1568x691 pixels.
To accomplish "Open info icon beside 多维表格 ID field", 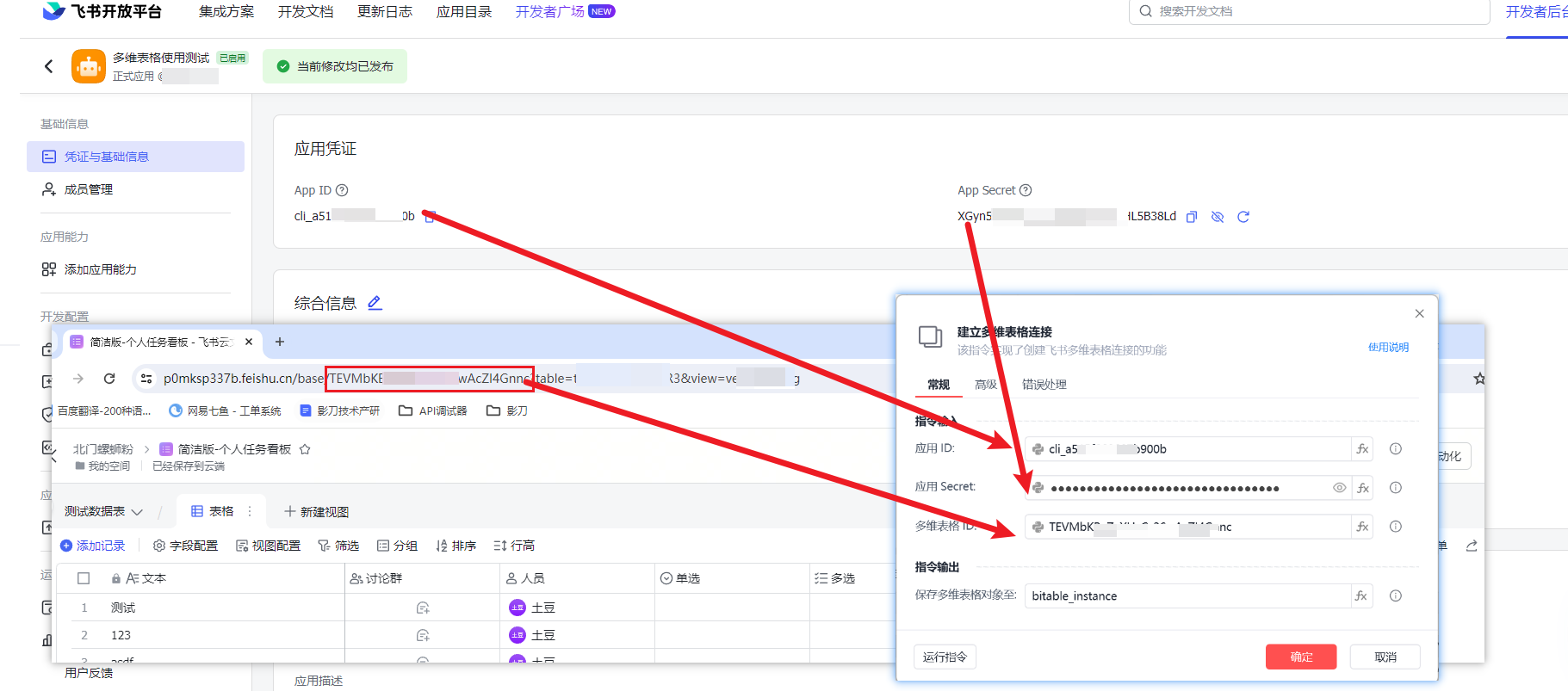I will click(x=1396, y=527).
